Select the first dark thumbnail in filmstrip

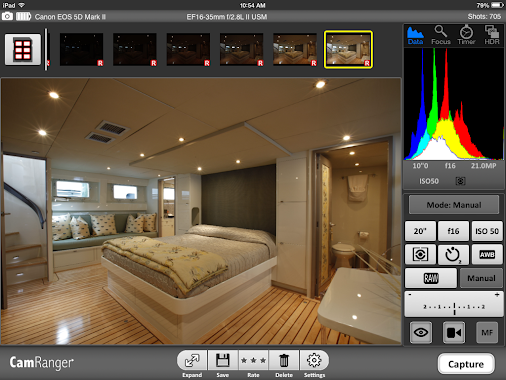pos(81,49)
